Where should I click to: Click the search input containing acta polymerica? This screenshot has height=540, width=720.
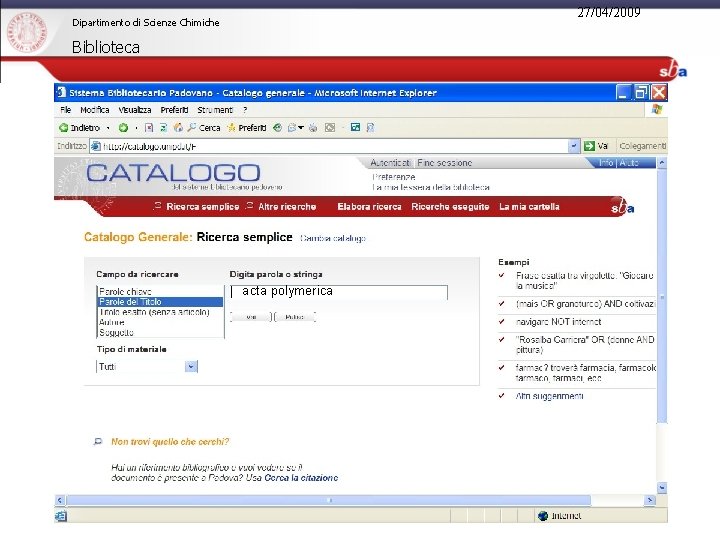point(339,292)
